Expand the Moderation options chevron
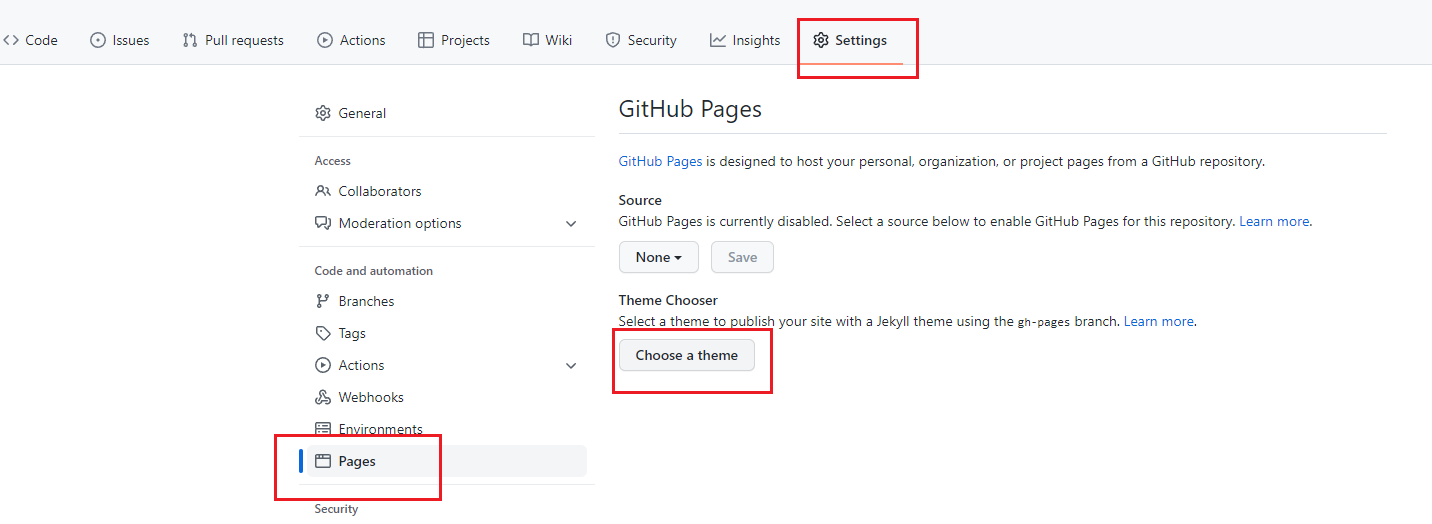The image size is (1432, 524). pos(571,223)
